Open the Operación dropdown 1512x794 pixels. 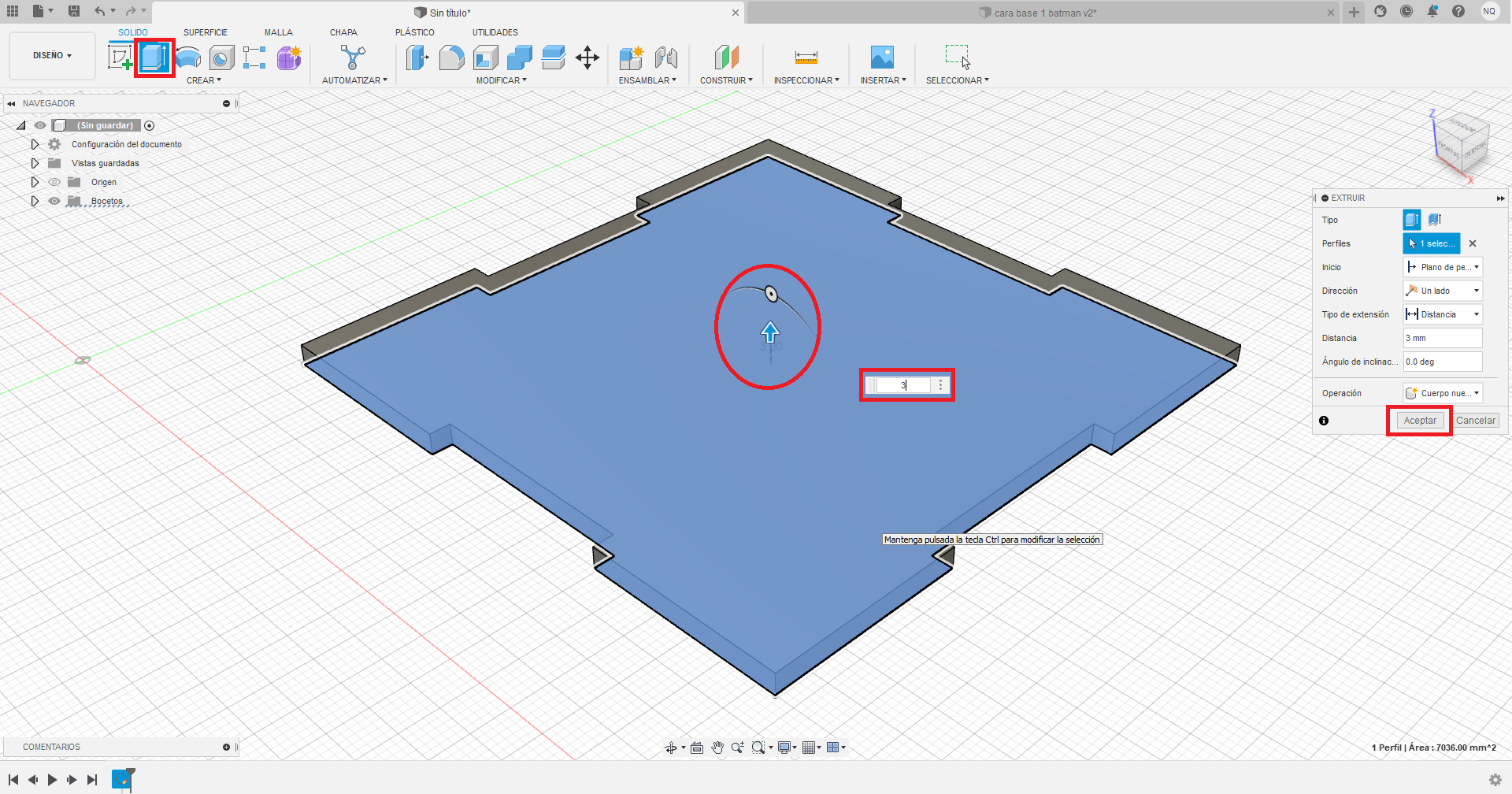click(1443, 393)
